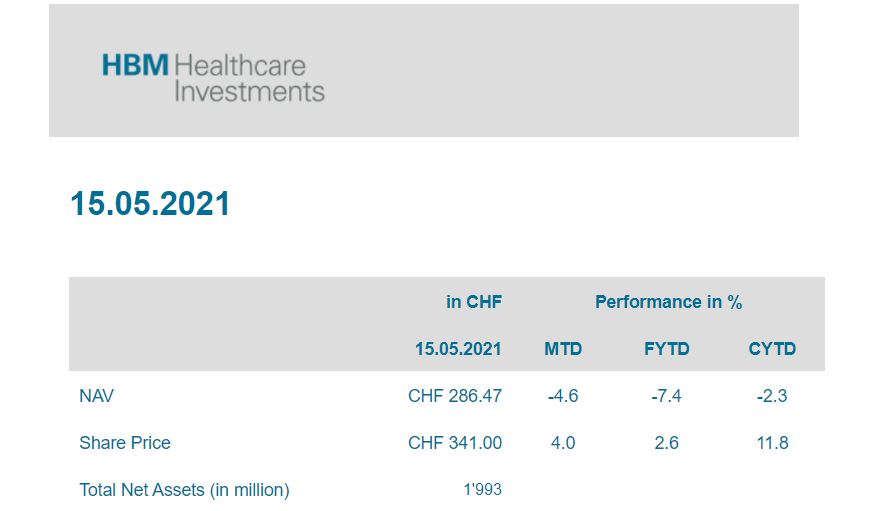Click the Share Price row label
Screen dimensions: 883x511
tap(125, 443)
